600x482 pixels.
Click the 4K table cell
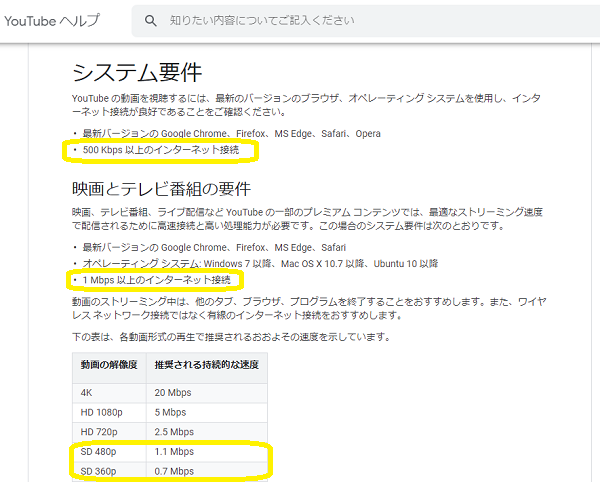pos(109,393)
